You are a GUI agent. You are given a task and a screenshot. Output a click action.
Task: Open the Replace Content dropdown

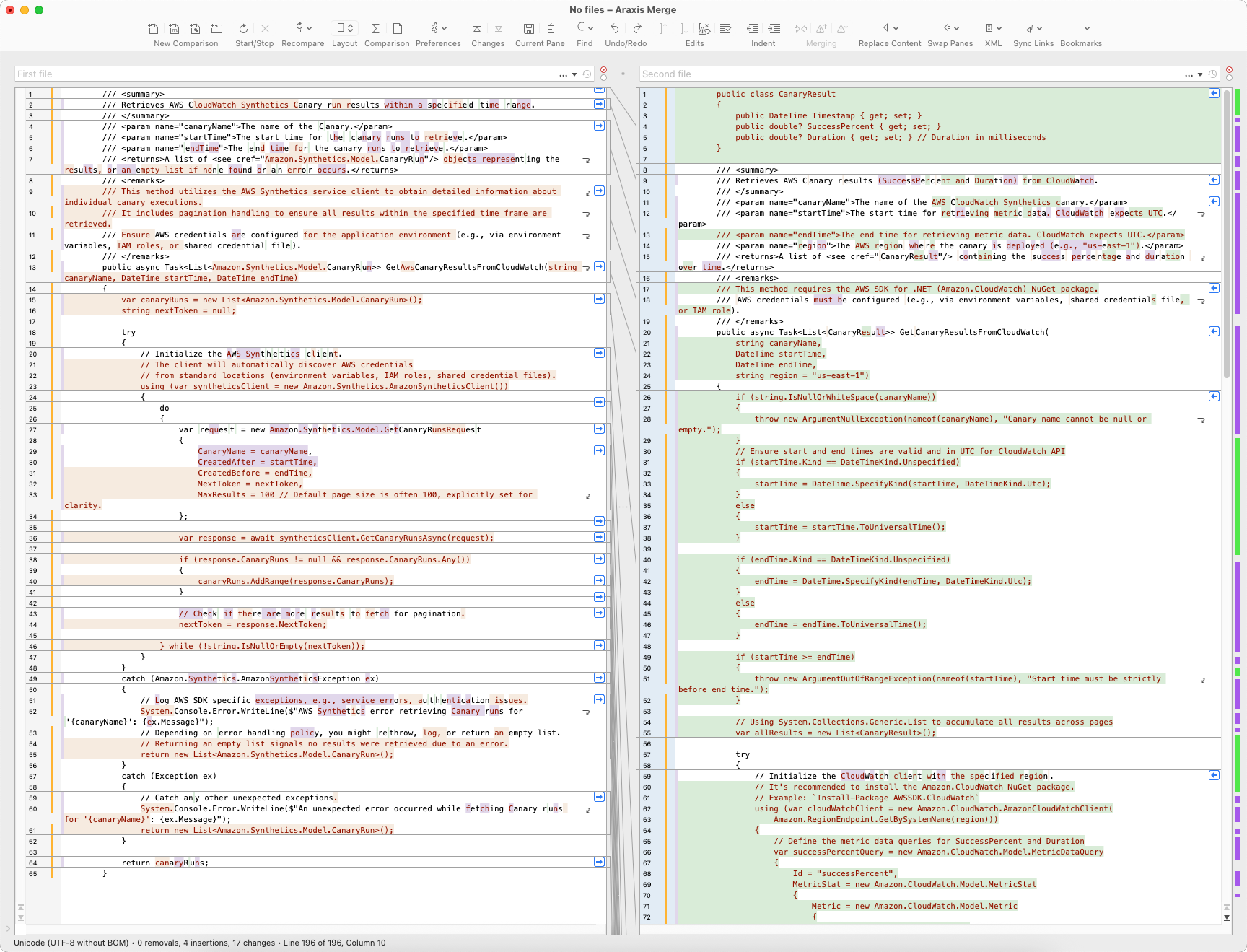click(891, 29)
